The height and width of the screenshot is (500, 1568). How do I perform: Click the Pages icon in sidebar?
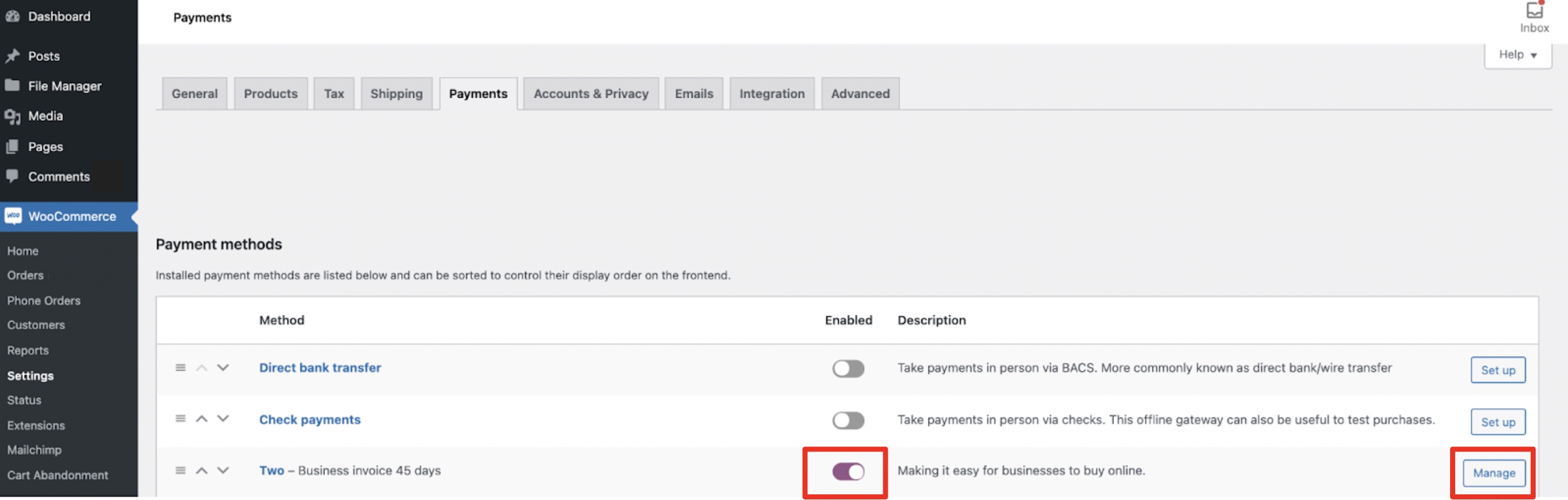click(12, 146)
